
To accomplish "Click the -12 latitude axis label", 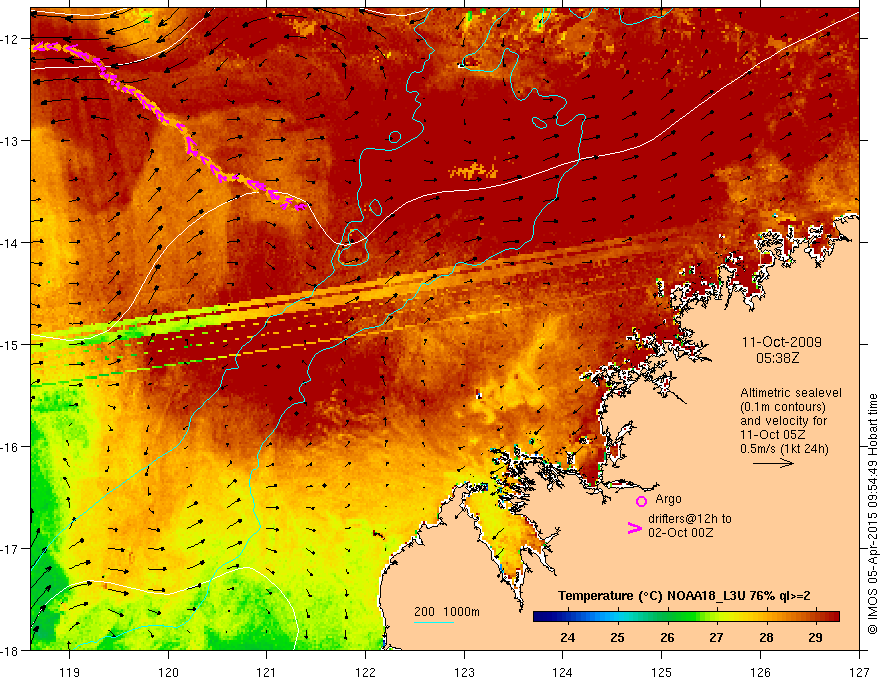I will pyautogui.click(x=10, y=39).
